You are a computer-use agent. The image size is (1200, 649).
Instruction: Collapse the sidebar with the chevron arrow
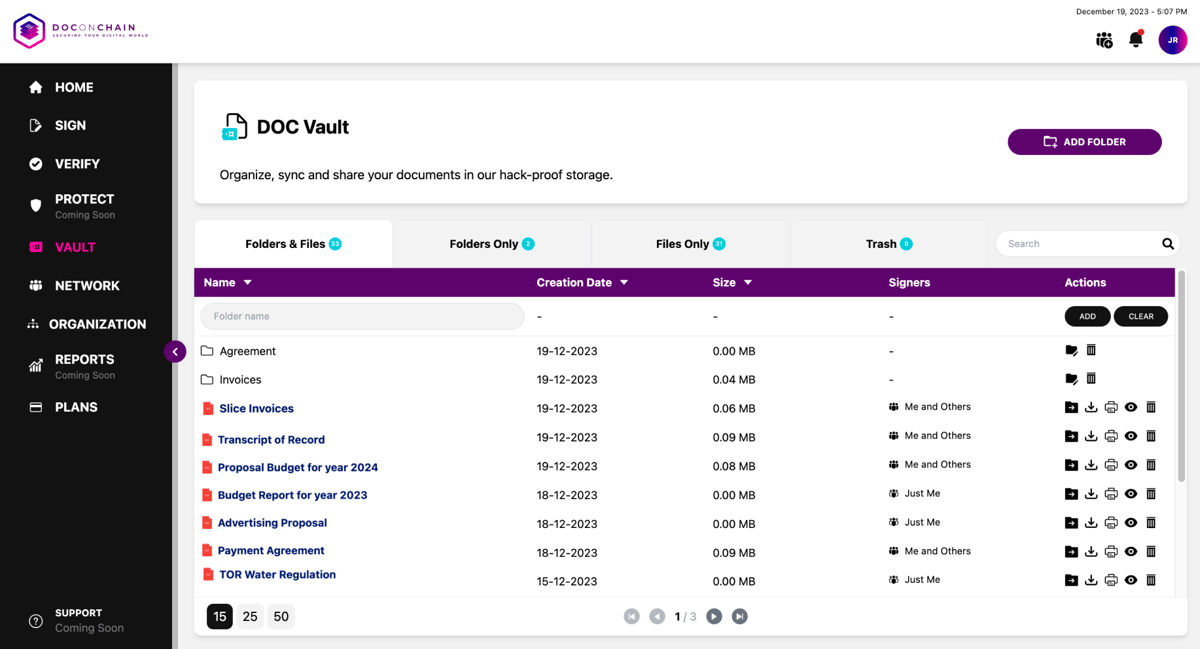point(175,352)
